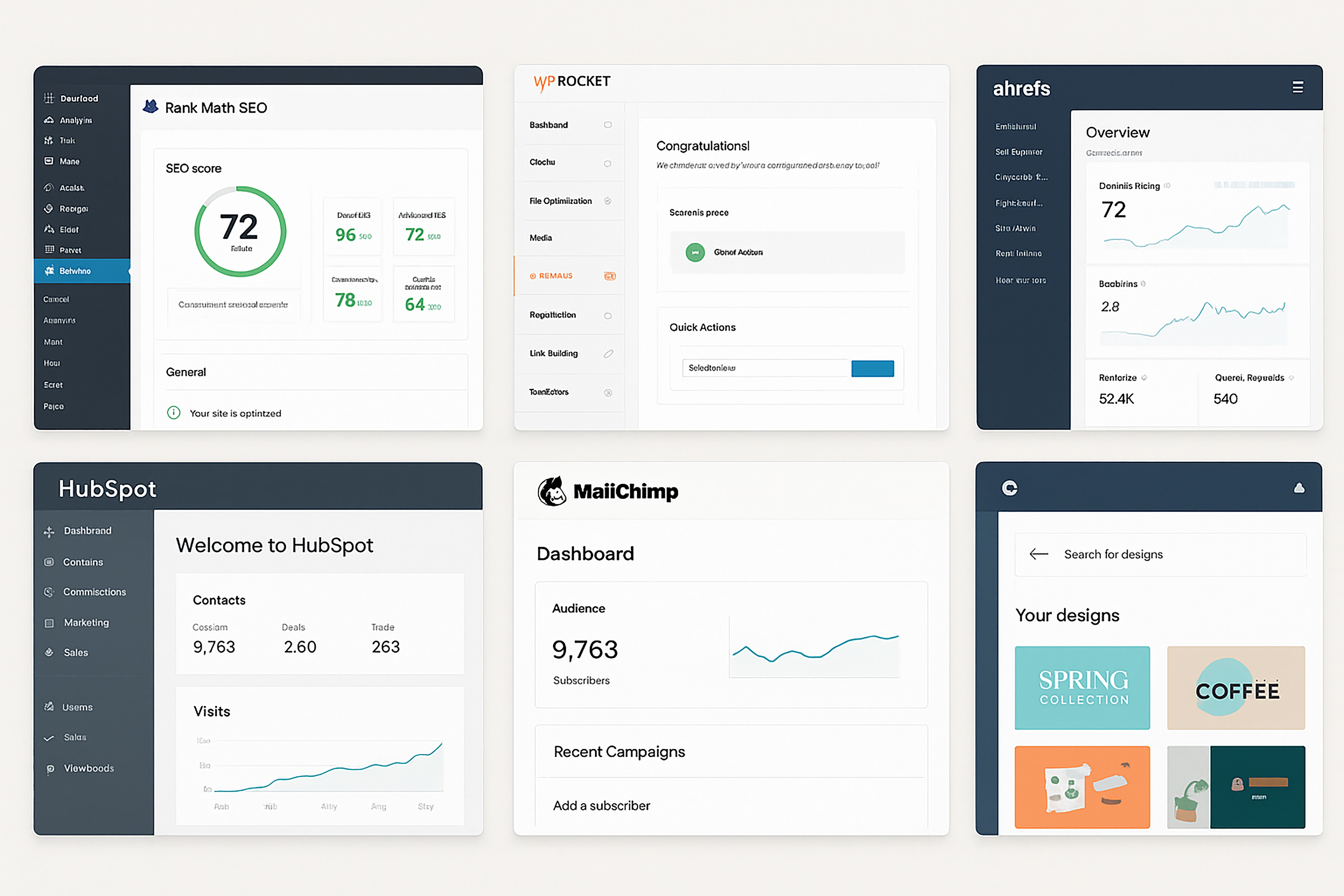Toggle the Bashband switch in WP Rocket
This screenshot has height=896, width=1344.
coord(608,125)
